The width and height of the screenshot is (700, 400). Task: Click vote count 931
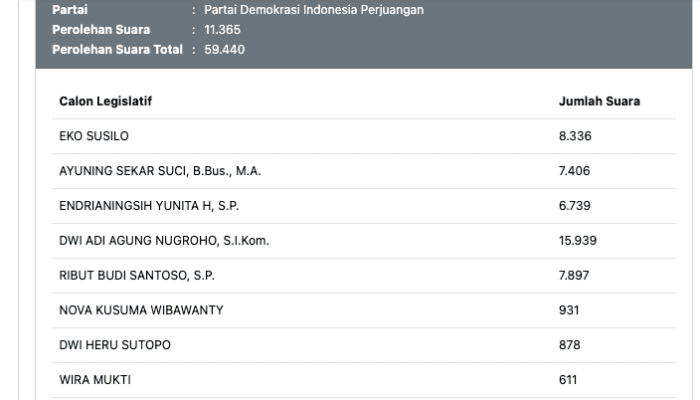click(569, 310)
